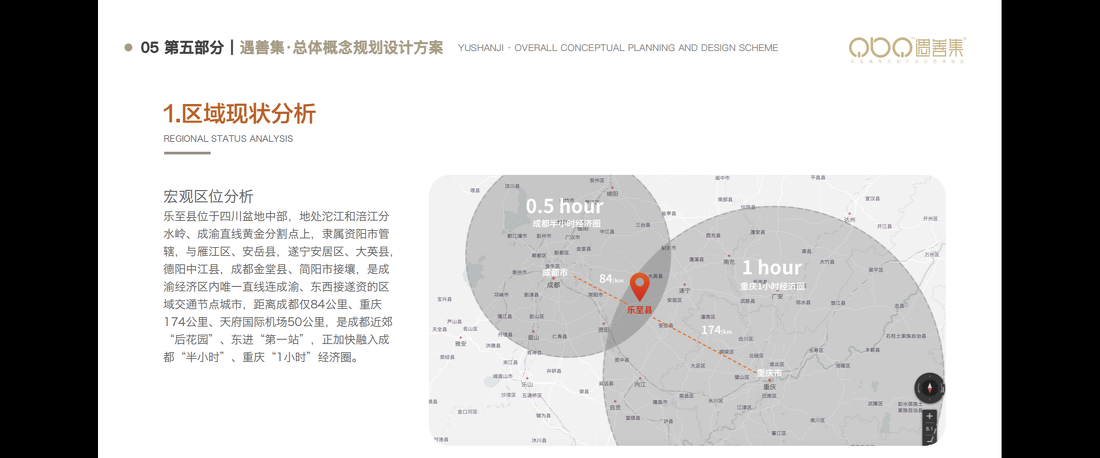Viewport: 1100px width, 458px height.
Task: Click the red location pin on the map
Action: (x=639, y=286)
